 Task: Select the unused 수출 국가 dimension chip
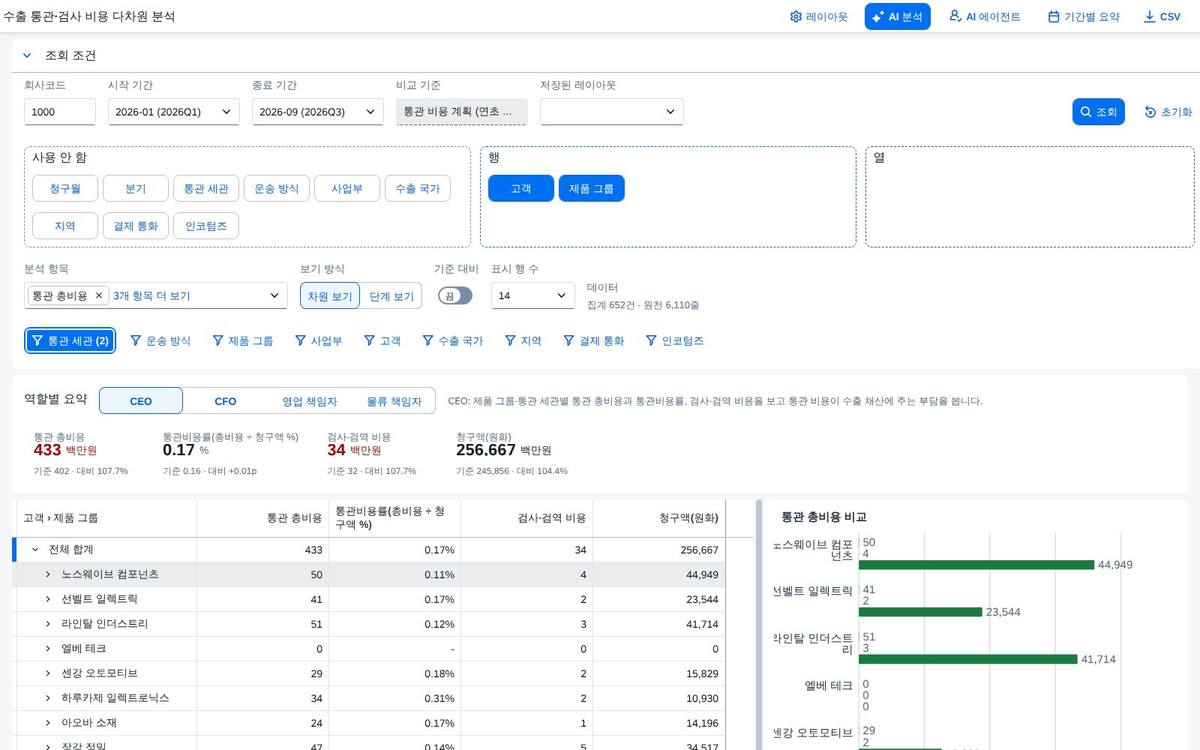tap(417, 188)
